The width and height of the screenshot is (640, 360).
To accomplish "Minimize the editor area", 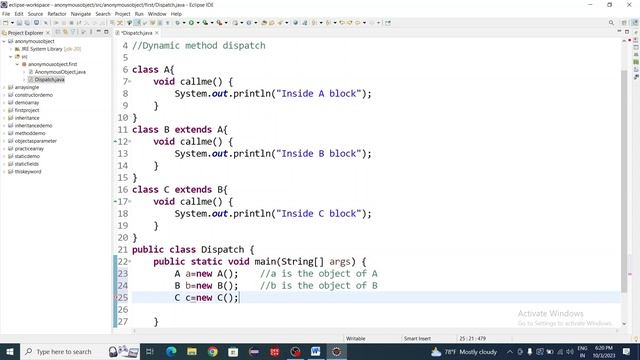I will (x=619, y=31).
